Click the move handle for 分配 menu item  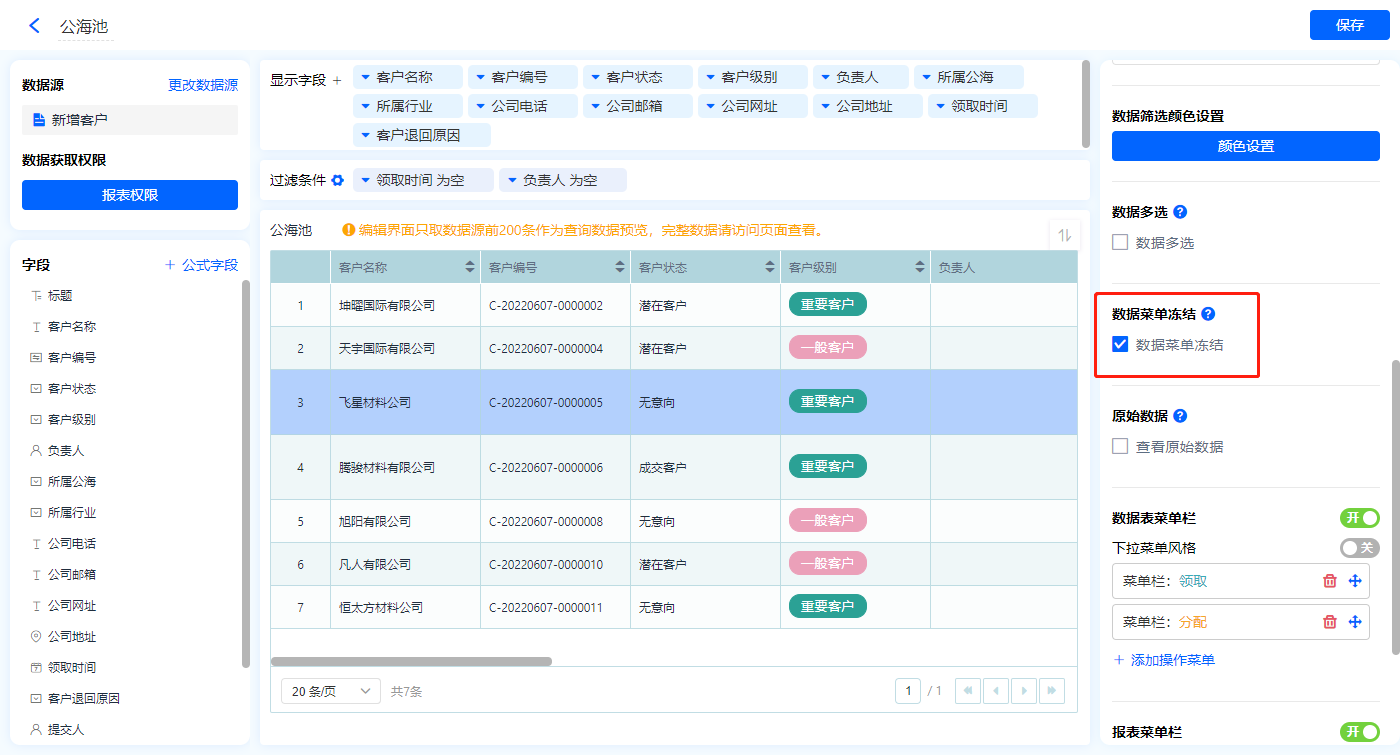pos(1355,622)
